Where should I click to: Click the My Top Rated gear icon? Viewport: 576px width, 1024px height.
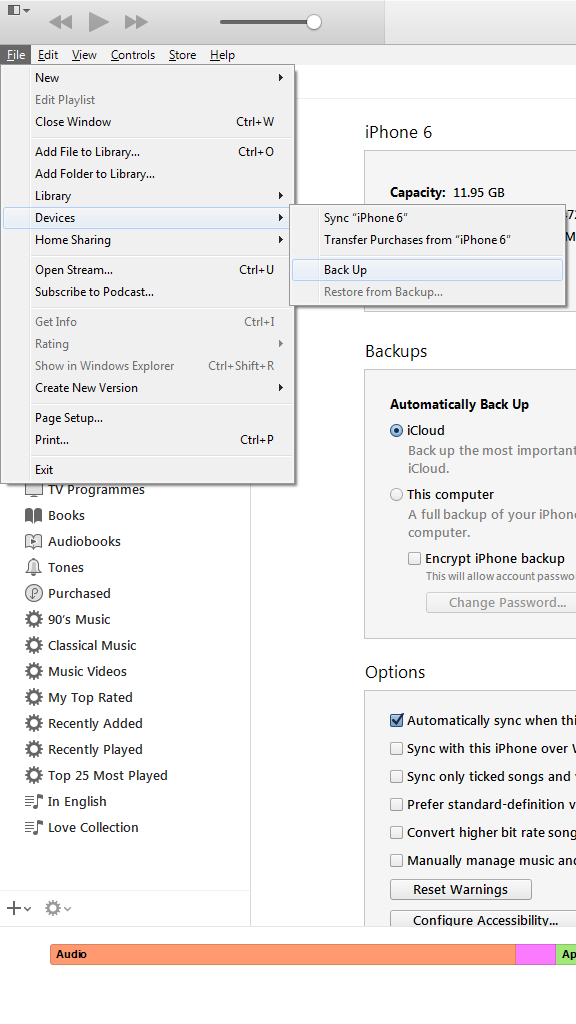33,697
